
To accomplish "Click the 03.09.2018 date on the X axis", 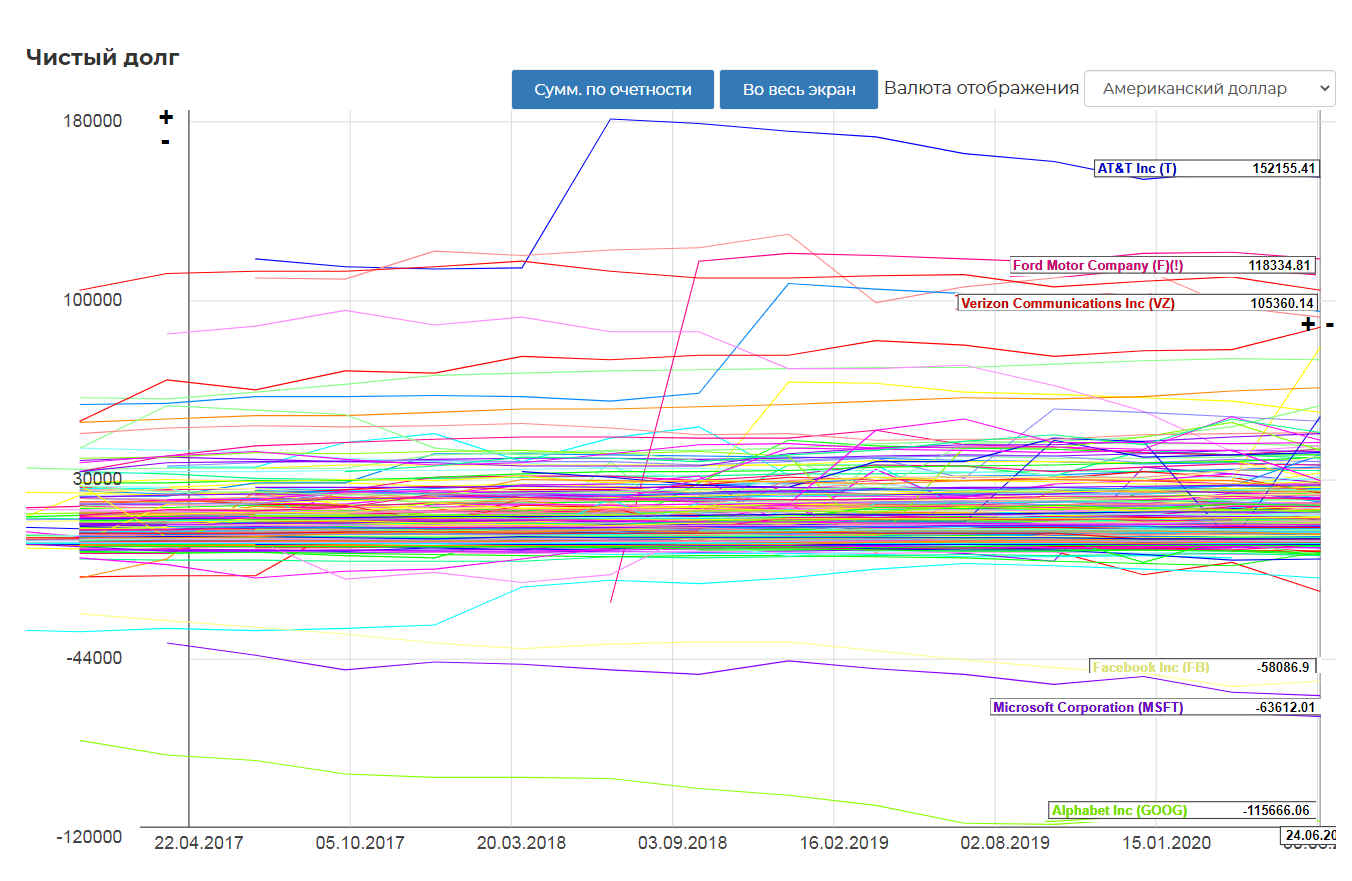I will 682,843.
